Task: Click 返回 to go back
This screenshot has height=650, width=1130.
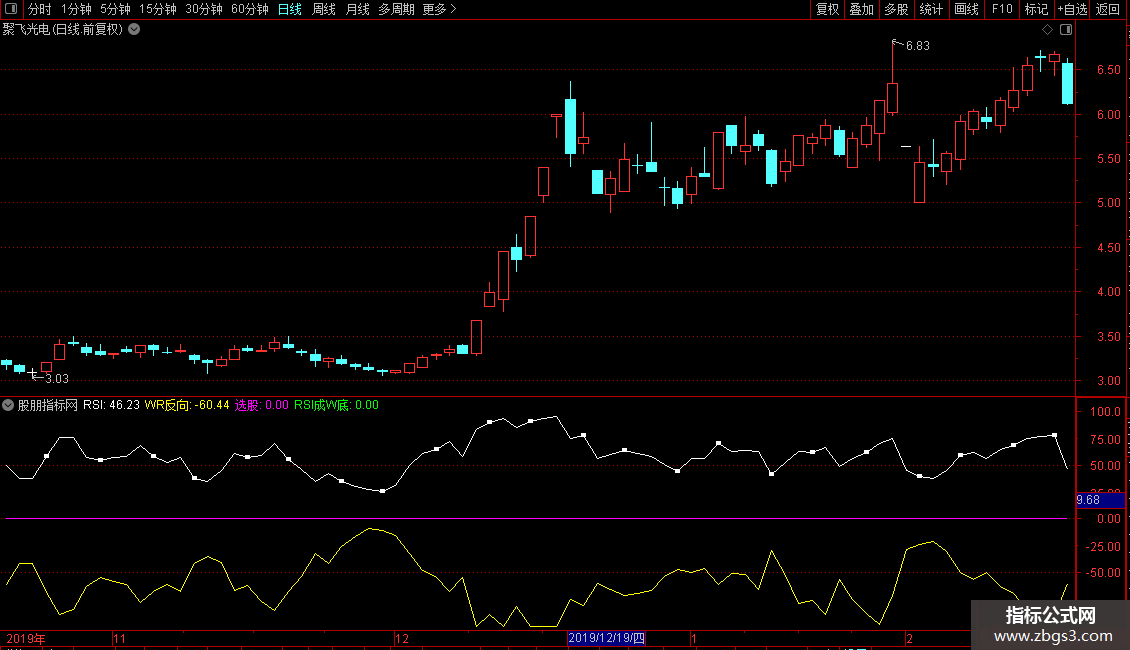Action: 1108,9
